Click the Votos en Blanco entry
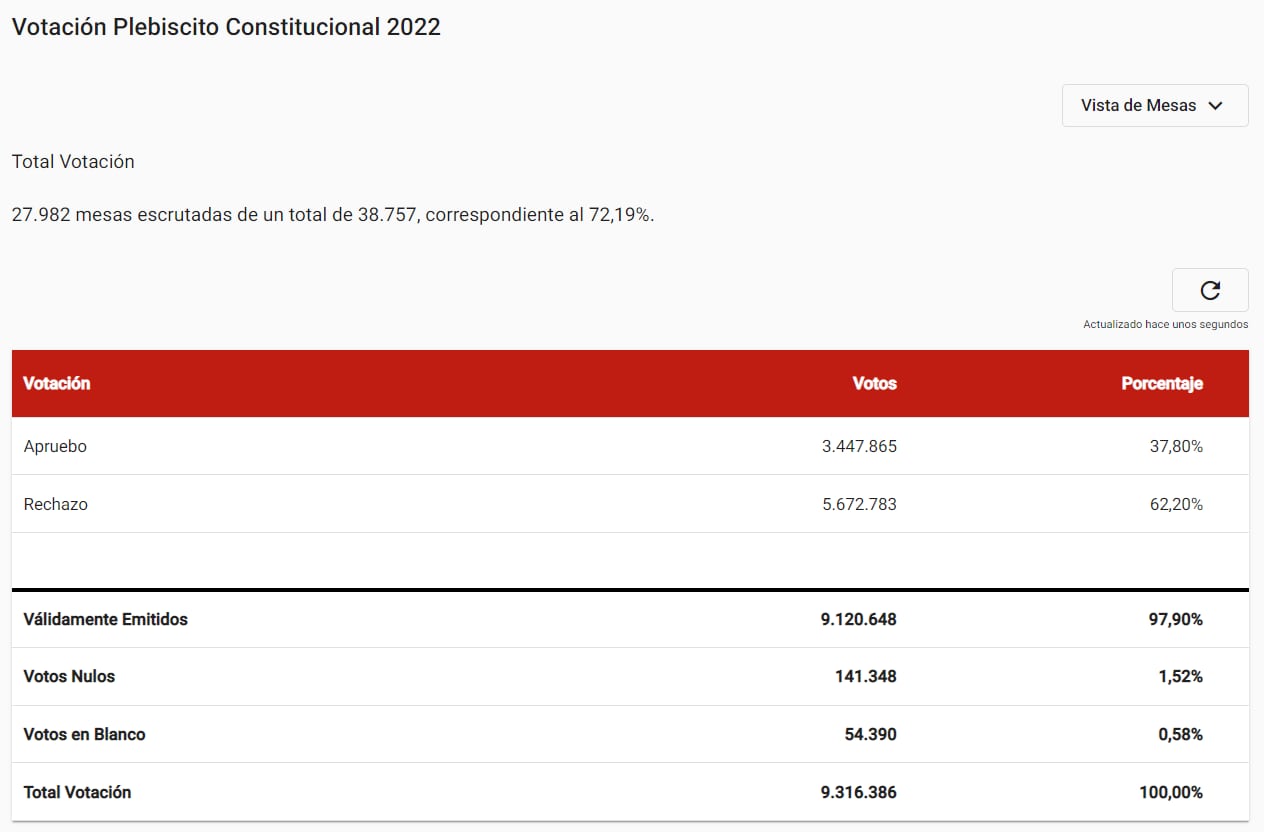The image size is (1264, 832). [630, 734]
